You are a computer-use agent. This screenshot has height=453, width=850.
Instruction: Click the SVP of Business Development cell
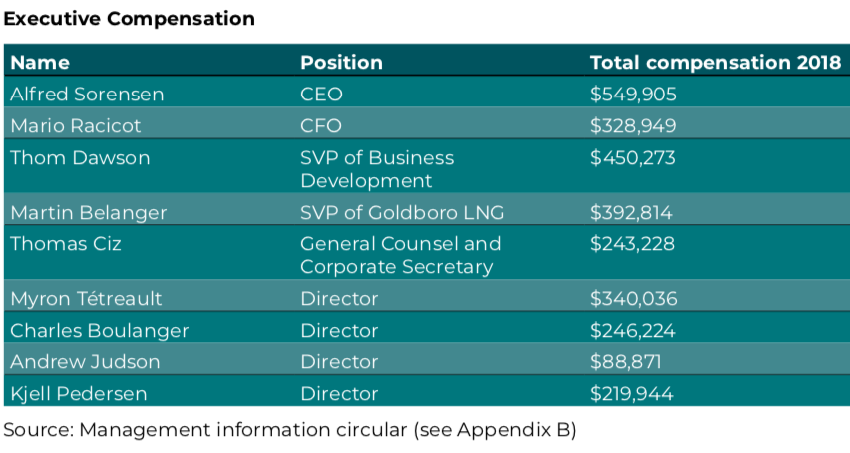[377, 169]
